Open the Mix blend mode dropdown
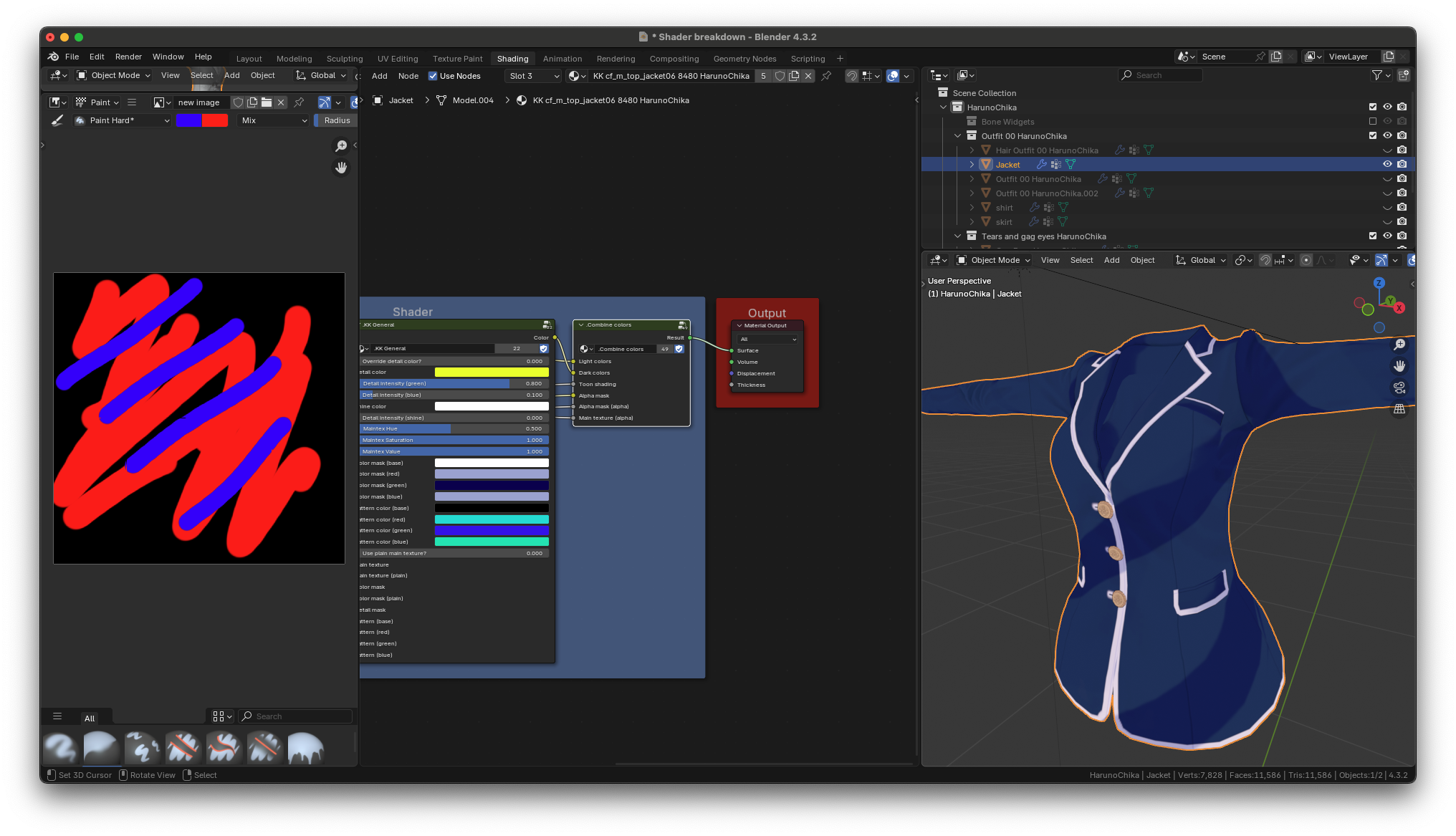The height and width of the screenshot is (836, 1456). (274, 120)
